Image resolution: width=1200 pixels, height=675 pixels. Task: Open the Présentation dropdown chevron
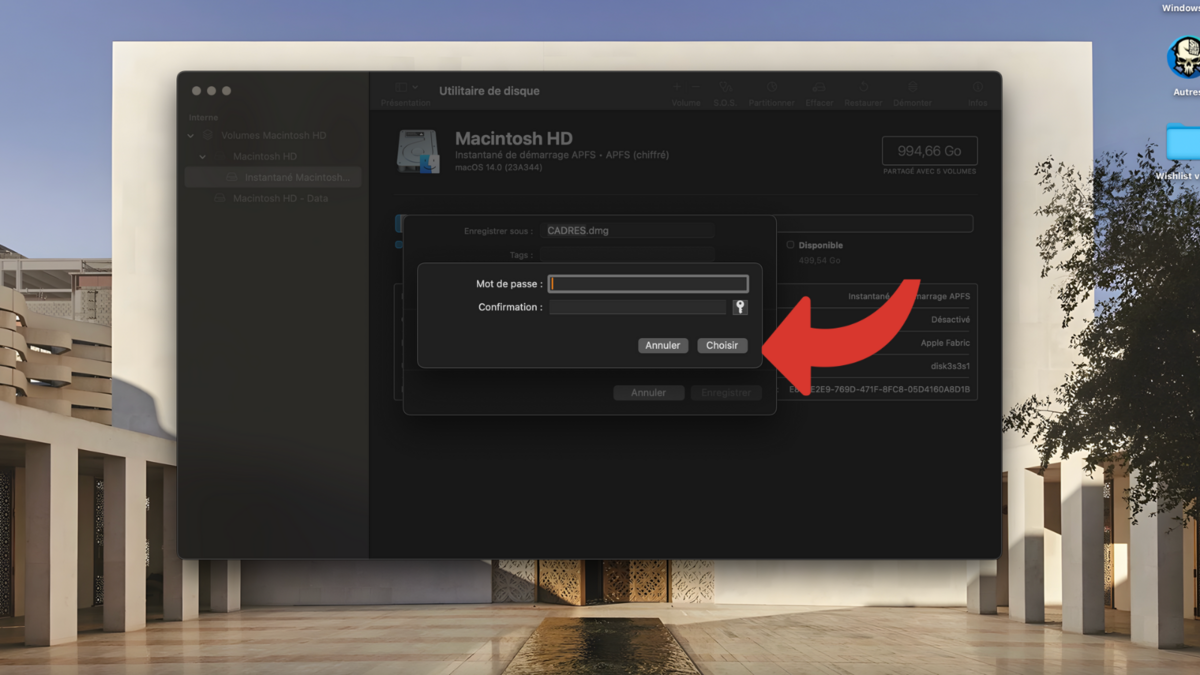pyautogui.click(x=415, y=88)
